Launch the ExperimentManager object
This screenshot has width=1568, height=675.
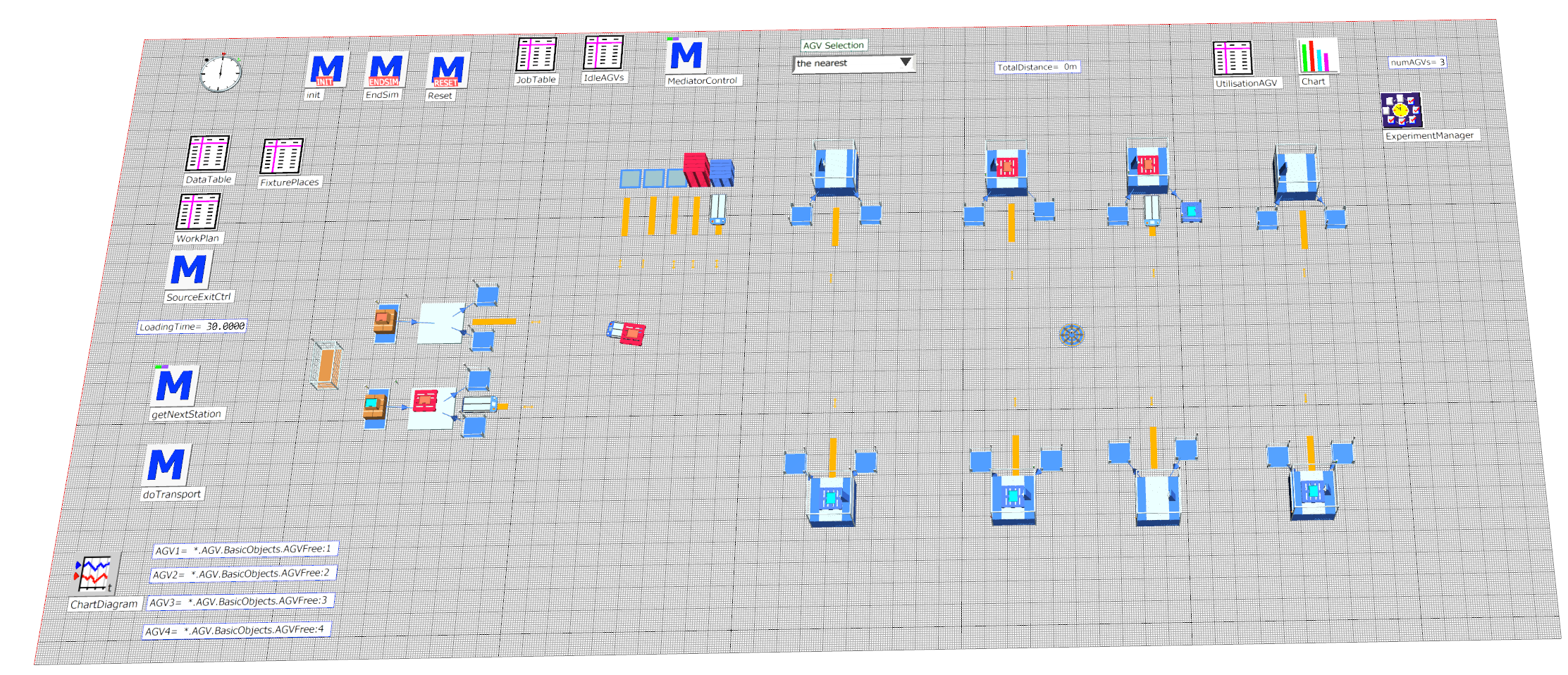click(x=1401, y=111)
